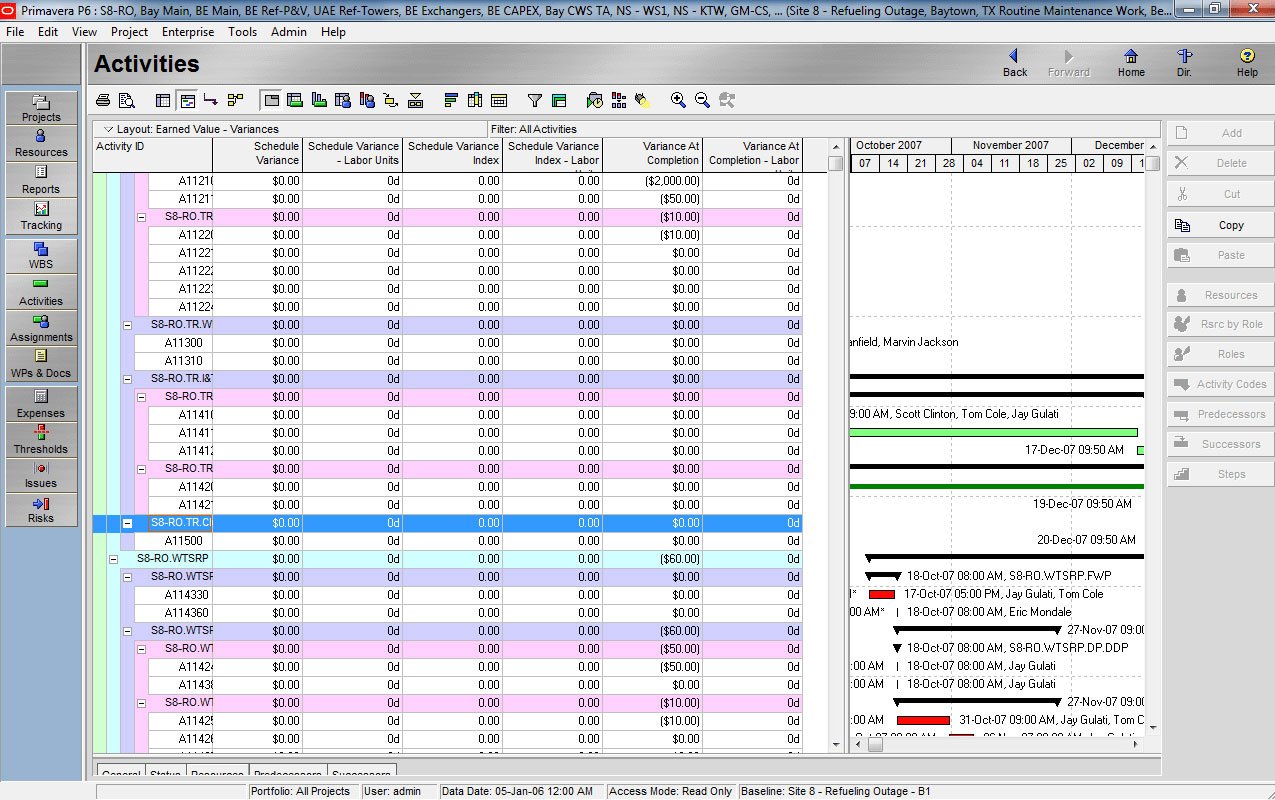
Task: Click the Schedule Variance column header
Action: tap(257, 153)
